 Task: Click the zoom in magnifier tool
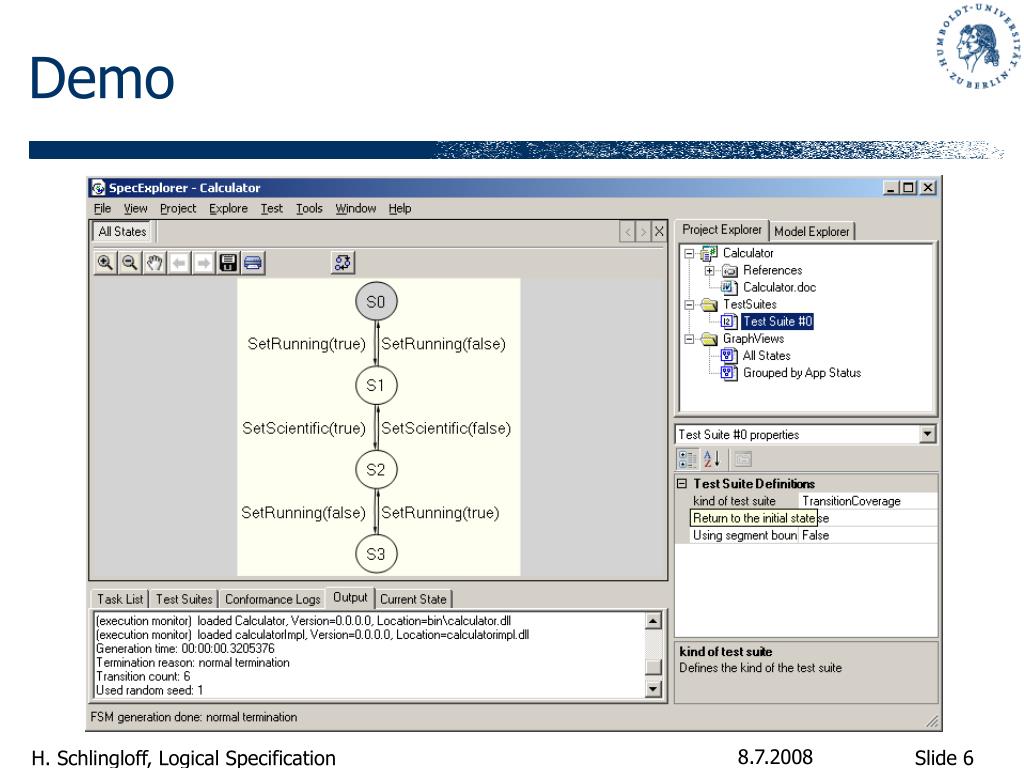coord(104,263)
